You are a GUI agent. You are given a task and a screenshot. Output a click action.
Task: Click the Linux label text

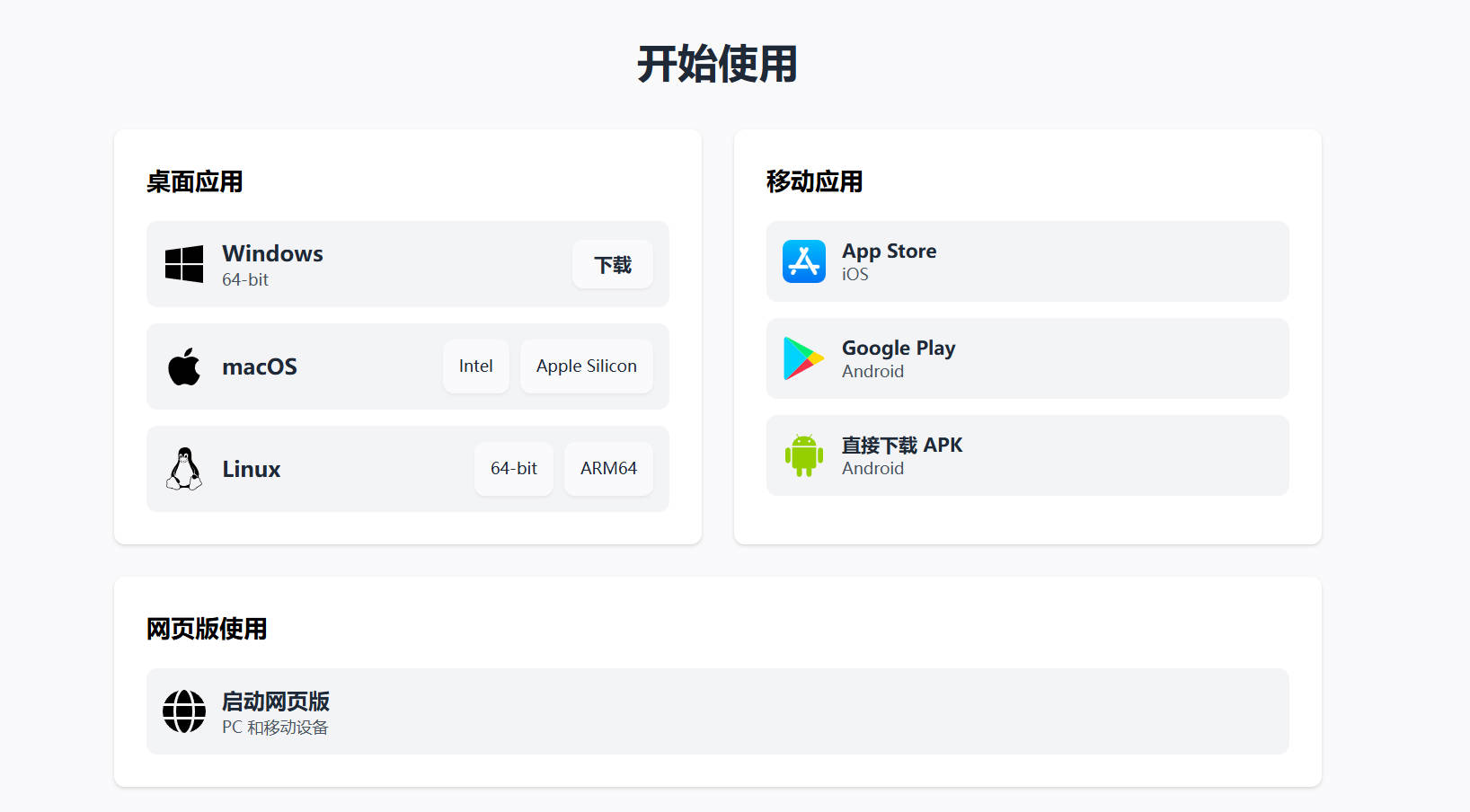click(252, 469)
